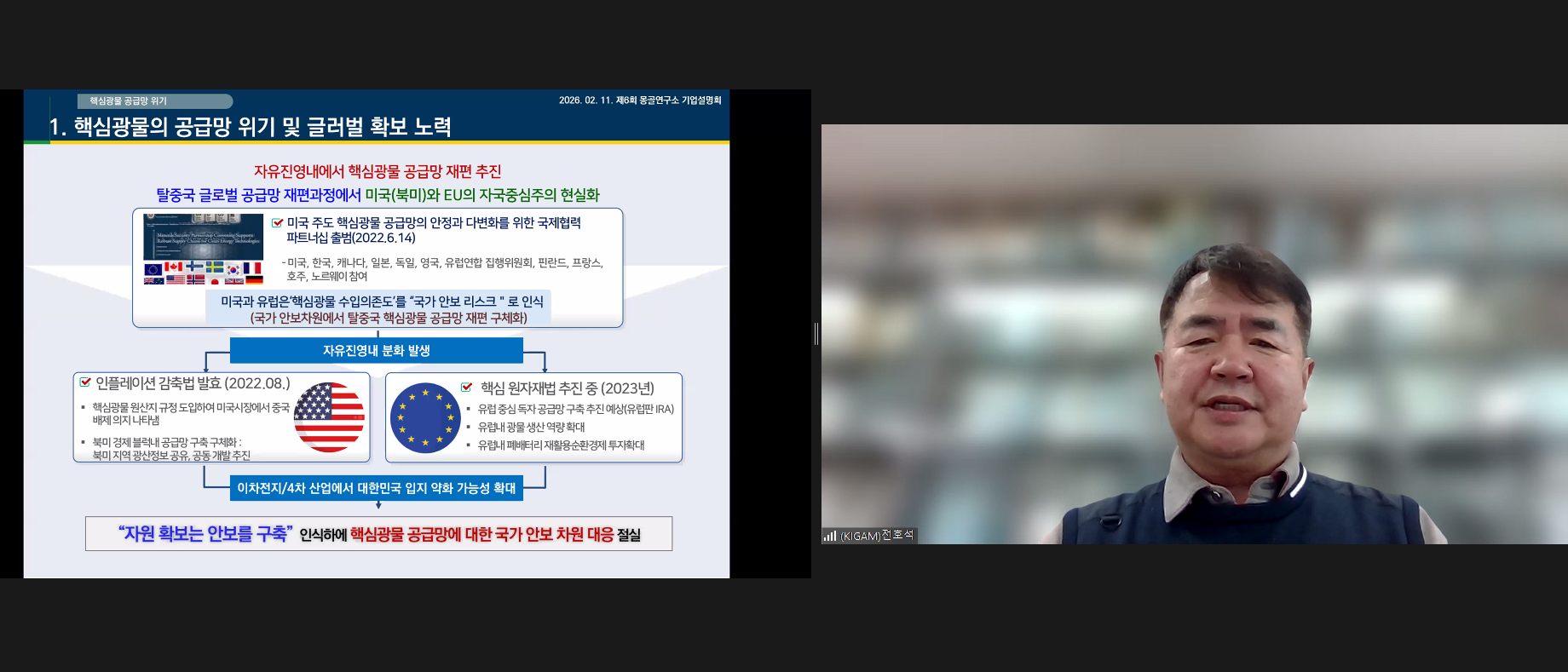The width and height of the screenshot is (1568, 672).
Task: Click the red checkmark beside 미국 주도 핵심광물
Action: (277, 223)
